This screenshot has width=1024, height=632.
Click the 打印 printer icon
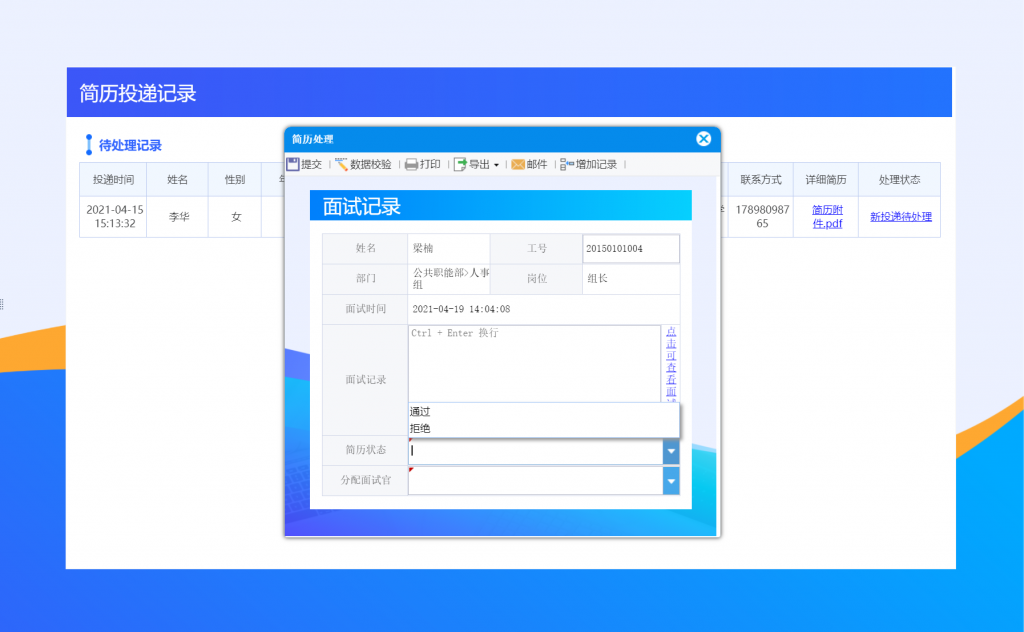[x=411, y=164]
